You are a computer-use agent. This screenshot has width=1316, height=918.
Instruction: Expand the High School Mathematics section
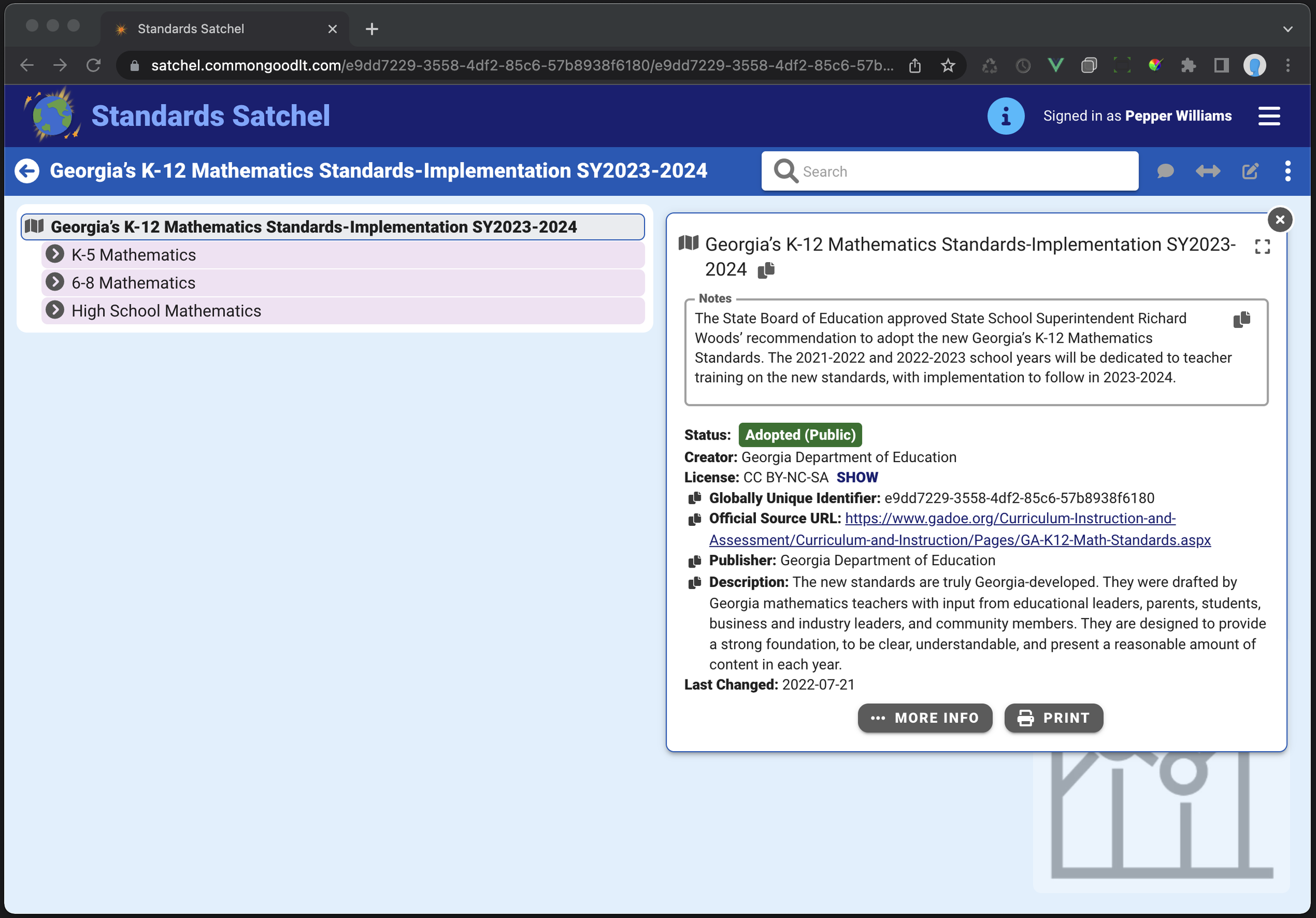(55, 310)
